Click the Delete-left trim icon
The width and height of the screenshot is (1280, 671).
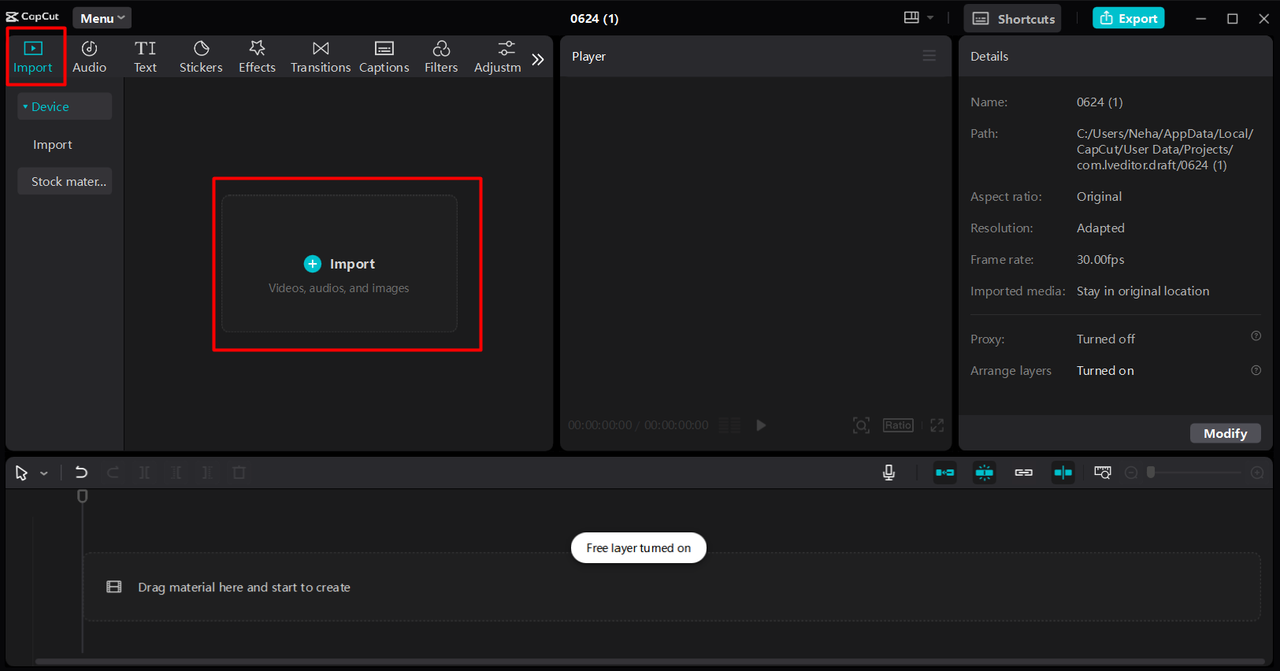point(176,473)
